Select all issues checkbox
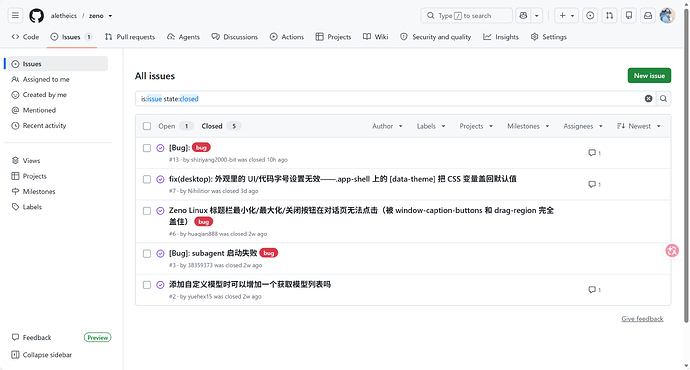The image size is (690, 370). click(147, 126)
